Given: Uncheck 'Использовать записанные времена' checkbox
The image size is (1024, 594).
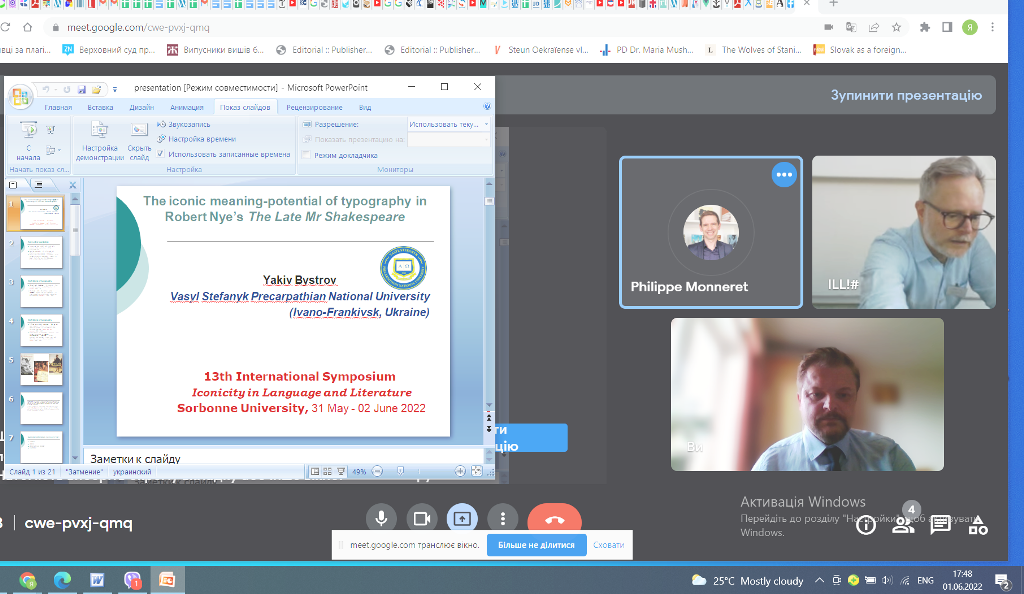Looking at the screenshot, I should 162,154.
